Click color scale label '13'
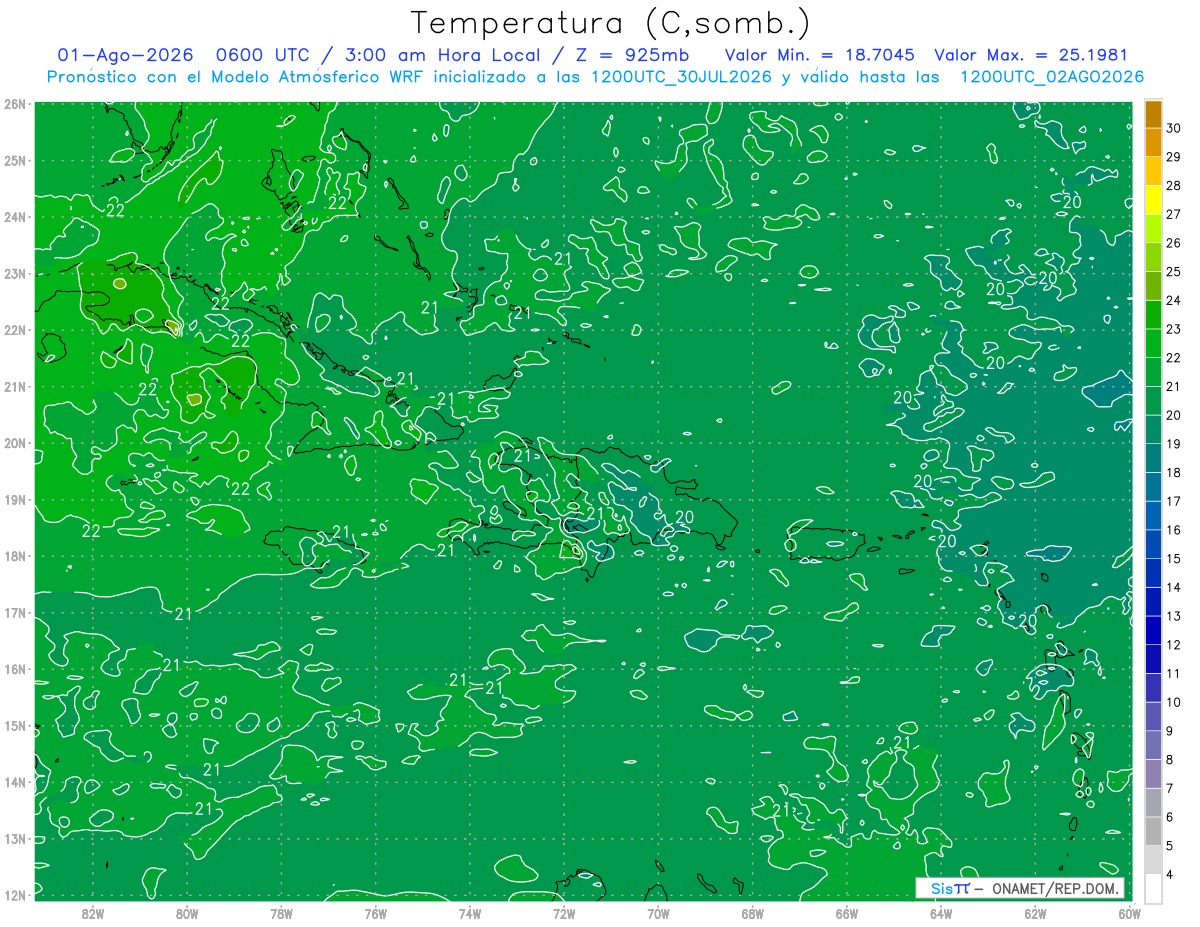This screenshot has height=927, width=1200. pyautogui.click(x=1174, y=616)
